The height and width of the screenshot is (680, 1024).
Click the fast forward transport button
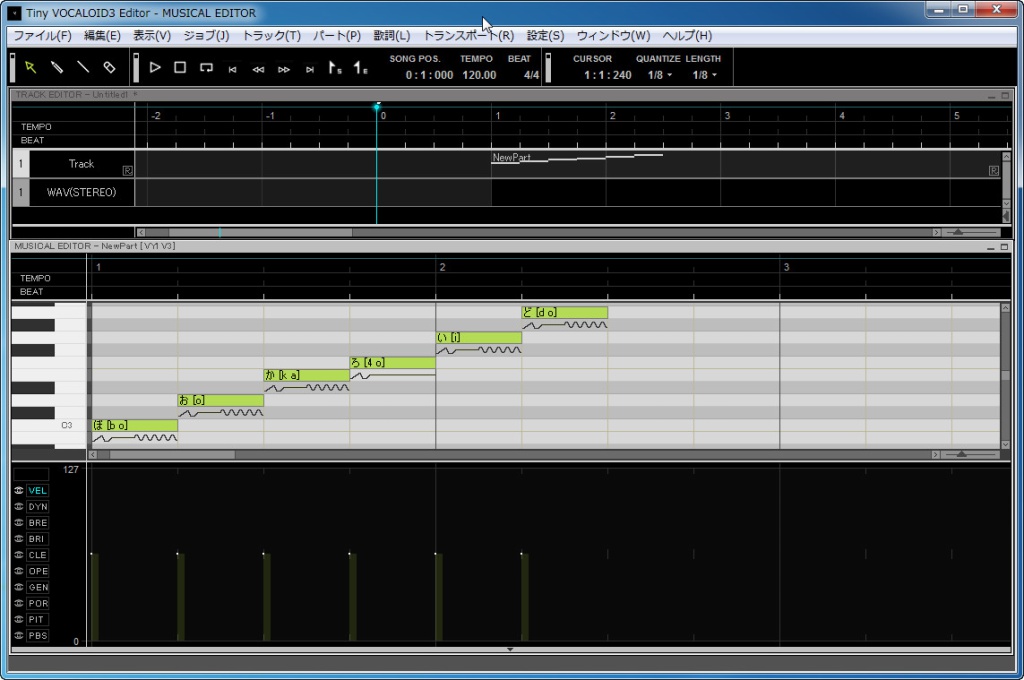[284, 69]
